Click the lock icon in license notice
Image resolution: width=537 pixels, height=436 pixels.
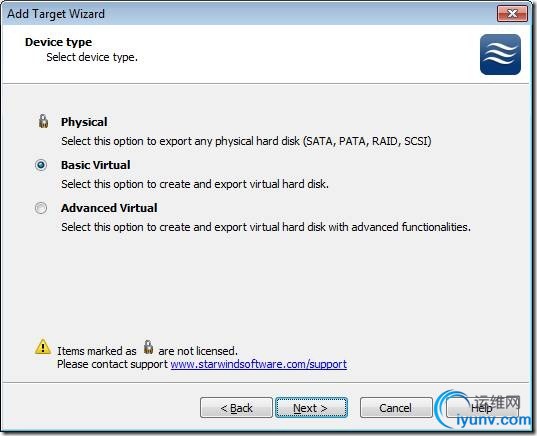click(148, 347)
